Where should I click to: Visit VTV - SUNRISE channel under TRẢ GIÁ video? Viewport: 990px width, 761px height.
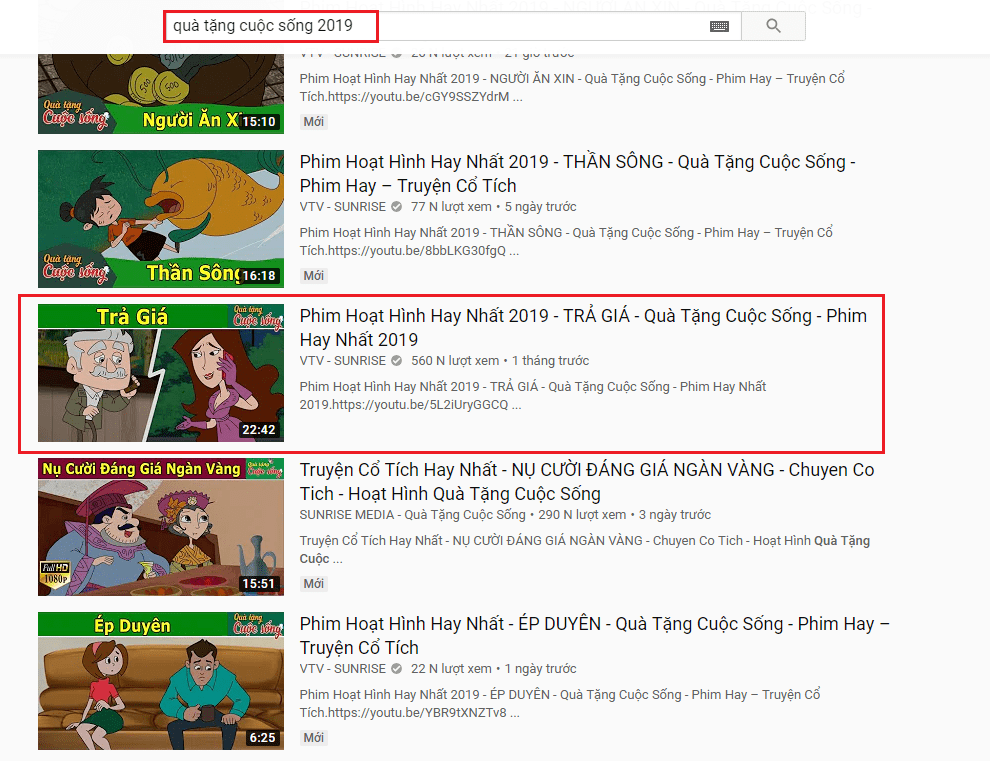click(x=342, y=361)
